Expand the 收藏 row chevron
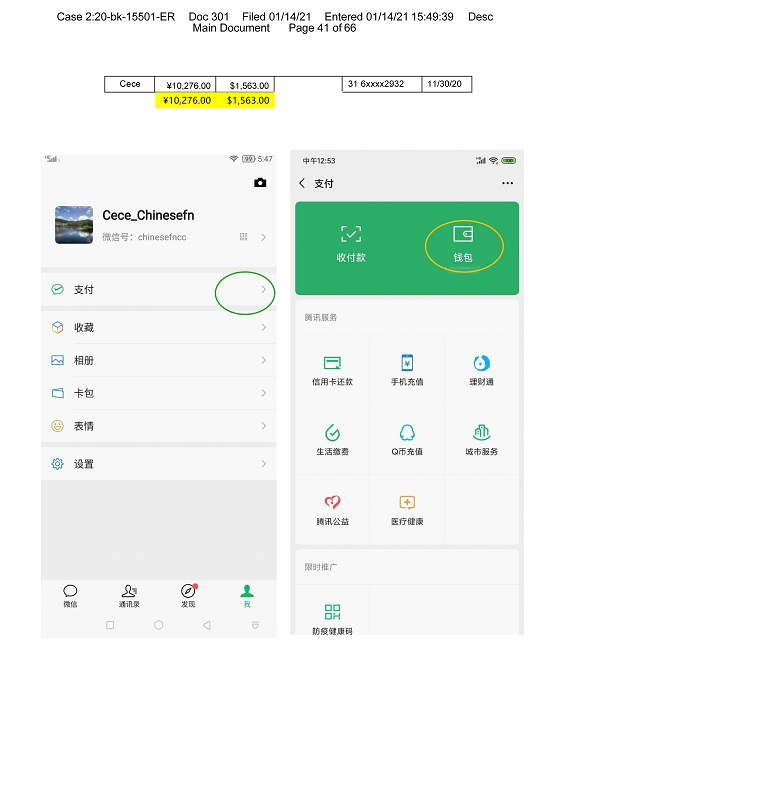The image size is (778, 800). (x=263, y=327)
